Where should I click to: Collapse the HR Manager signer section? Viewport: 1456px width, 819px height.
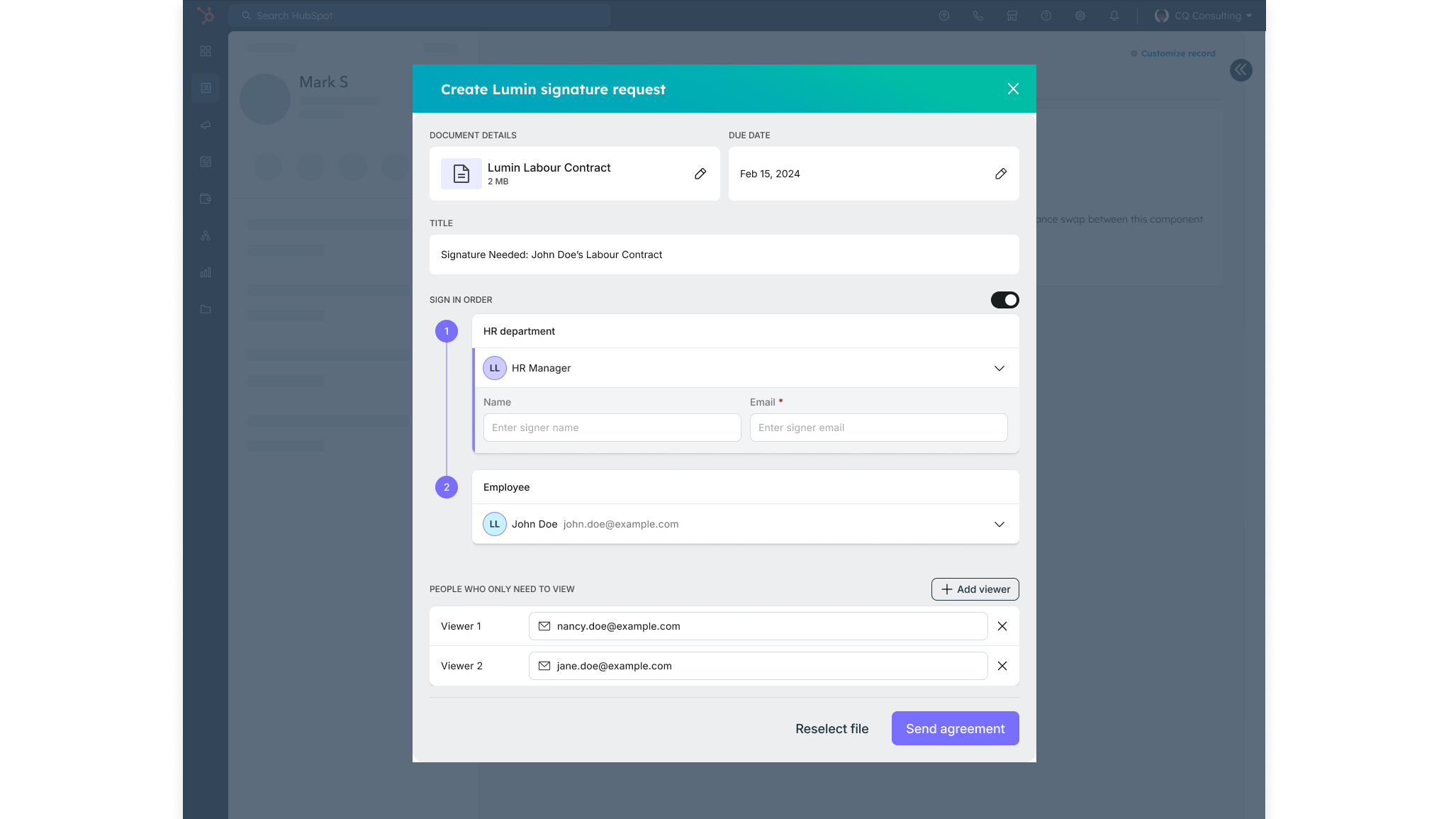point(999,368)
